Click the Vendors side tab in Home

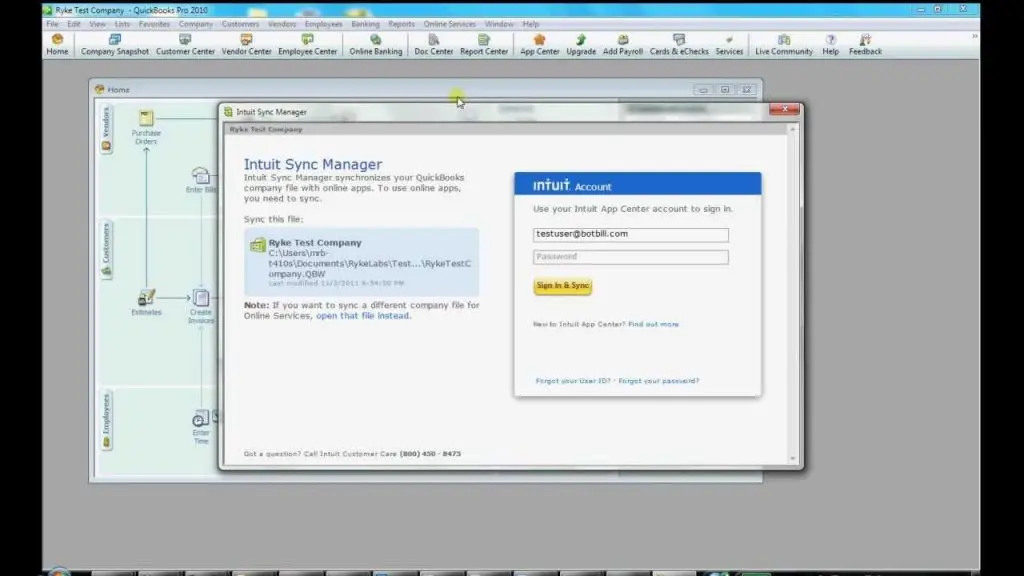coord(106,129)
